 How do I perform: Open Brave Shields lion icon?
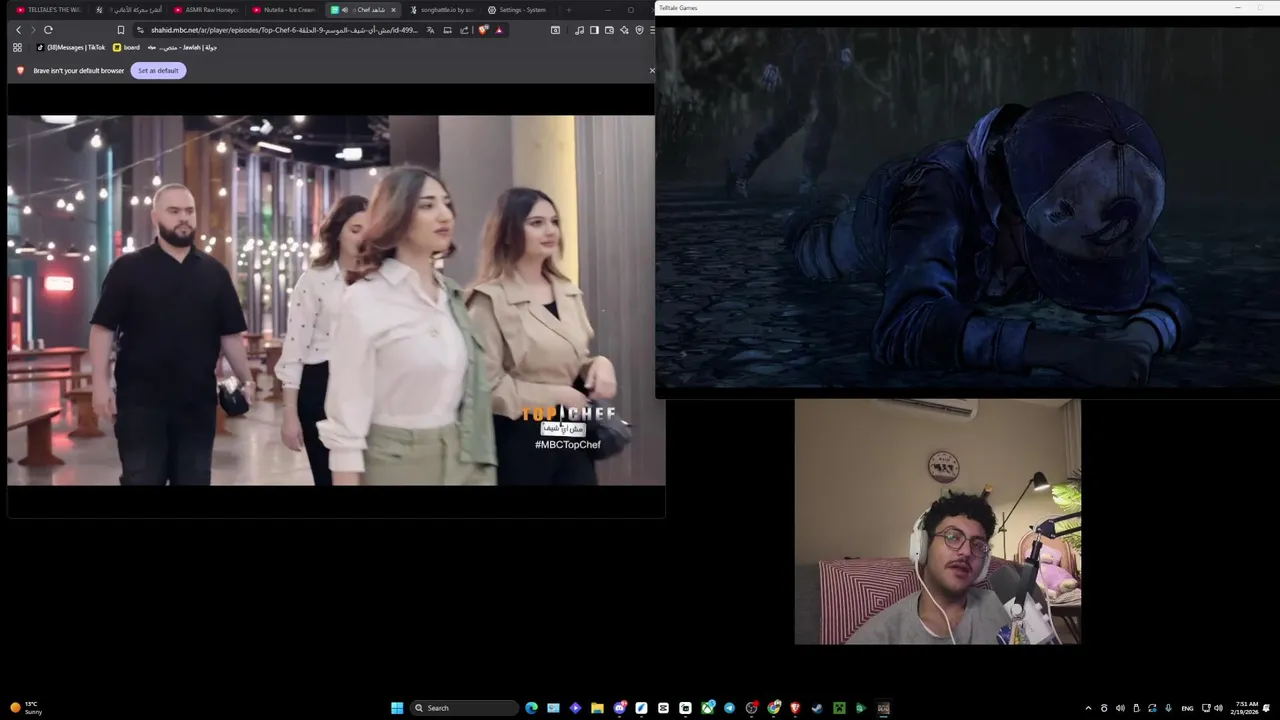pyautogui.click(x=483, y=30)
